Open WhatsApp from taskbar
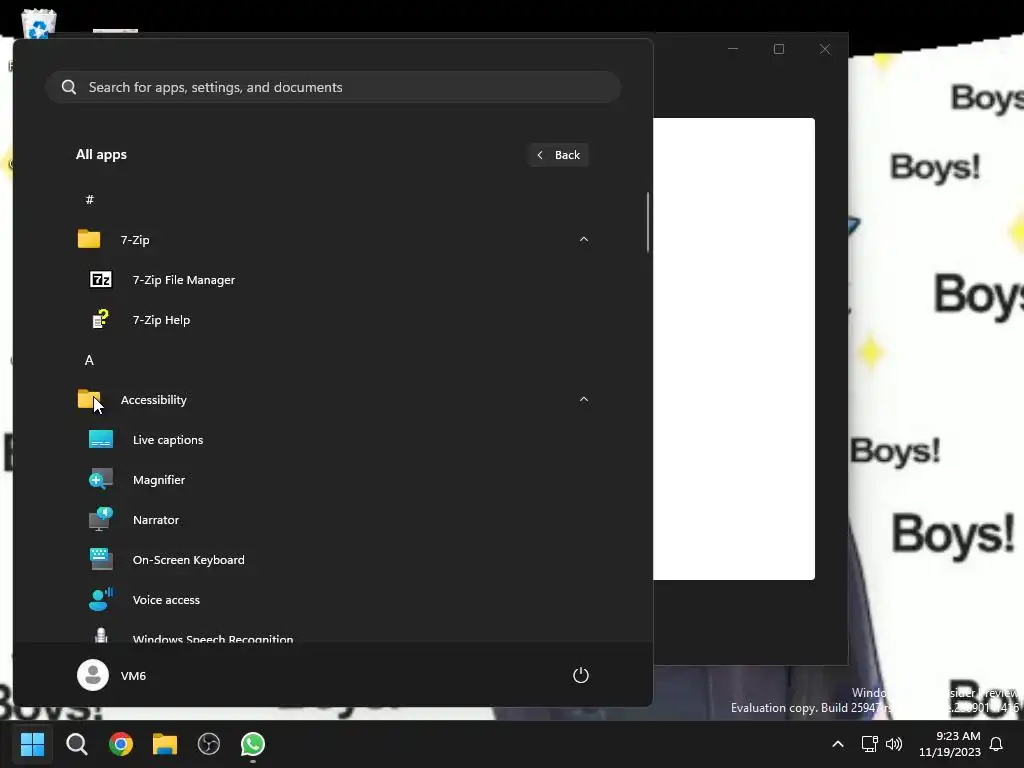1024x768 pixels. click(x=253, y=744)
